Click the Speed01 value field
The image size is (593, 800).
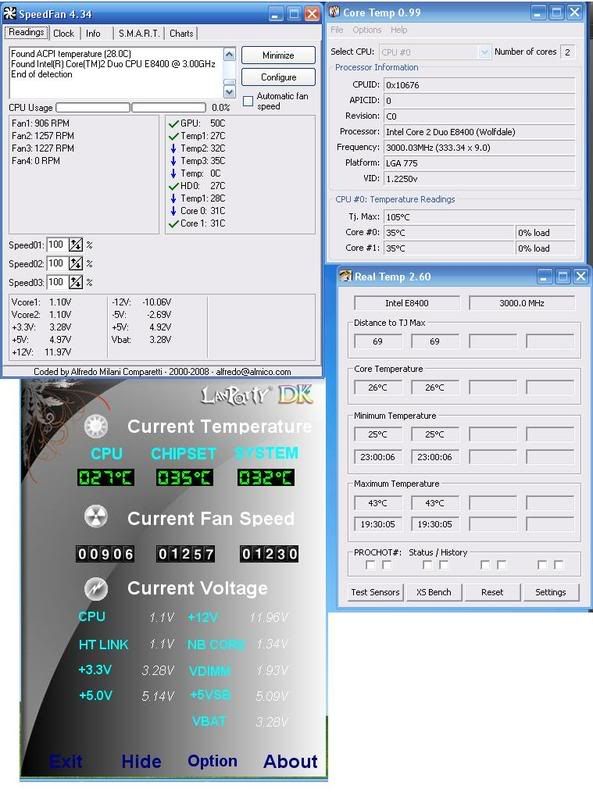coord(57,245)
